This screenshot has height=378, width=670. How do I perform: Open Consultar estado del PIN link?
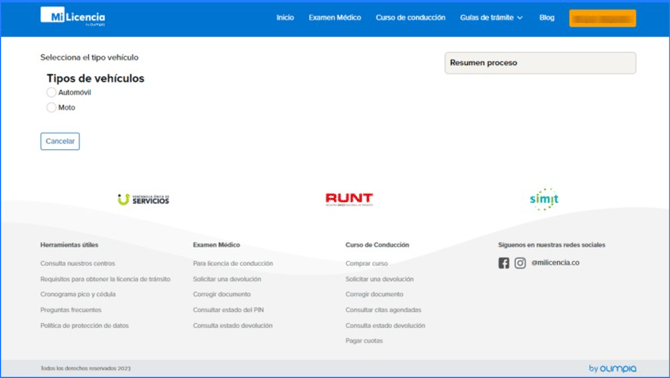tap(228, 310)
